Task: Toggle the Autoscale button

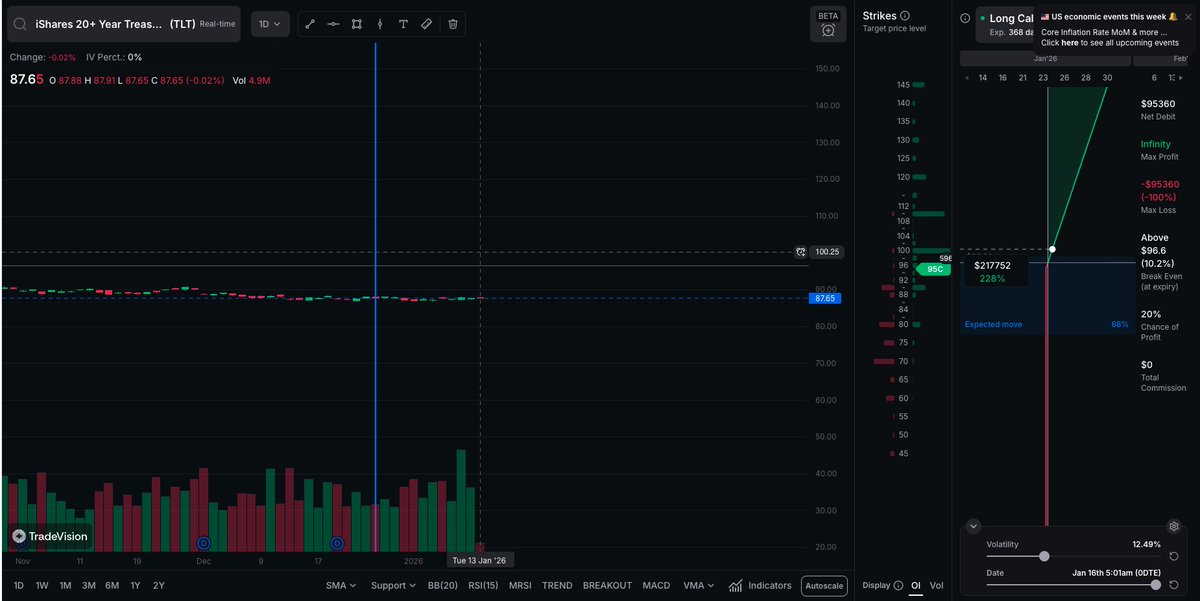Action: tap(824, 586)
